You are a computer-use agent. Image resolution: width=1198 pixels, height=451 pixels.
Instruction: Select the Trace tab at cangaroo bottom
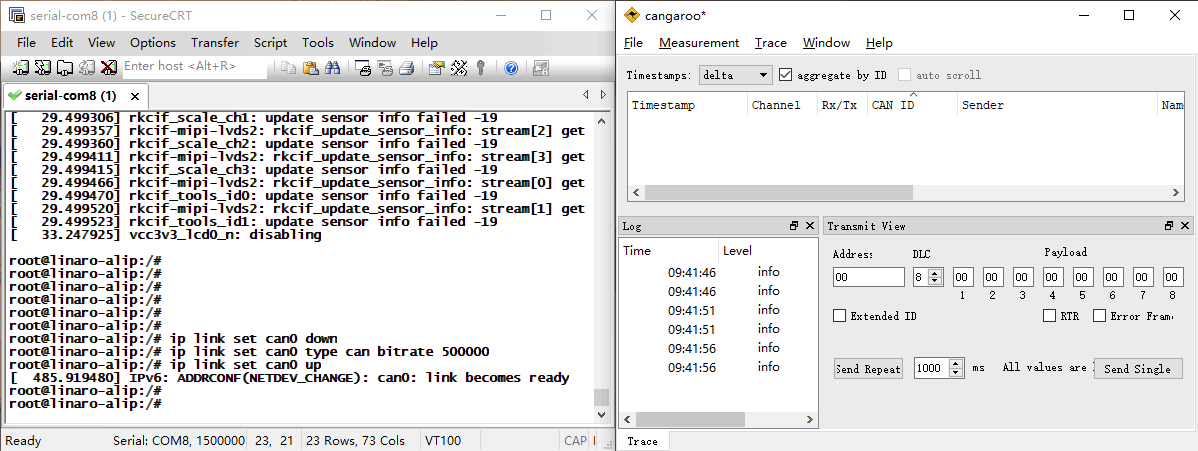pyautogui.click(x=643, y=441)
